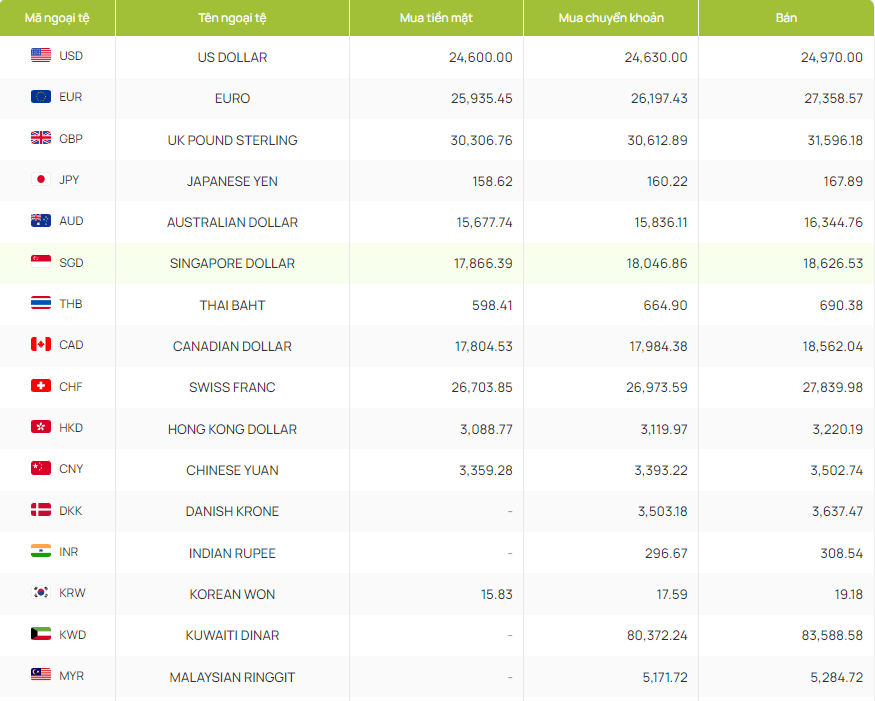Click the SINGAPORE DOLLAR currency name
The image size is (875, 701).
232,264
